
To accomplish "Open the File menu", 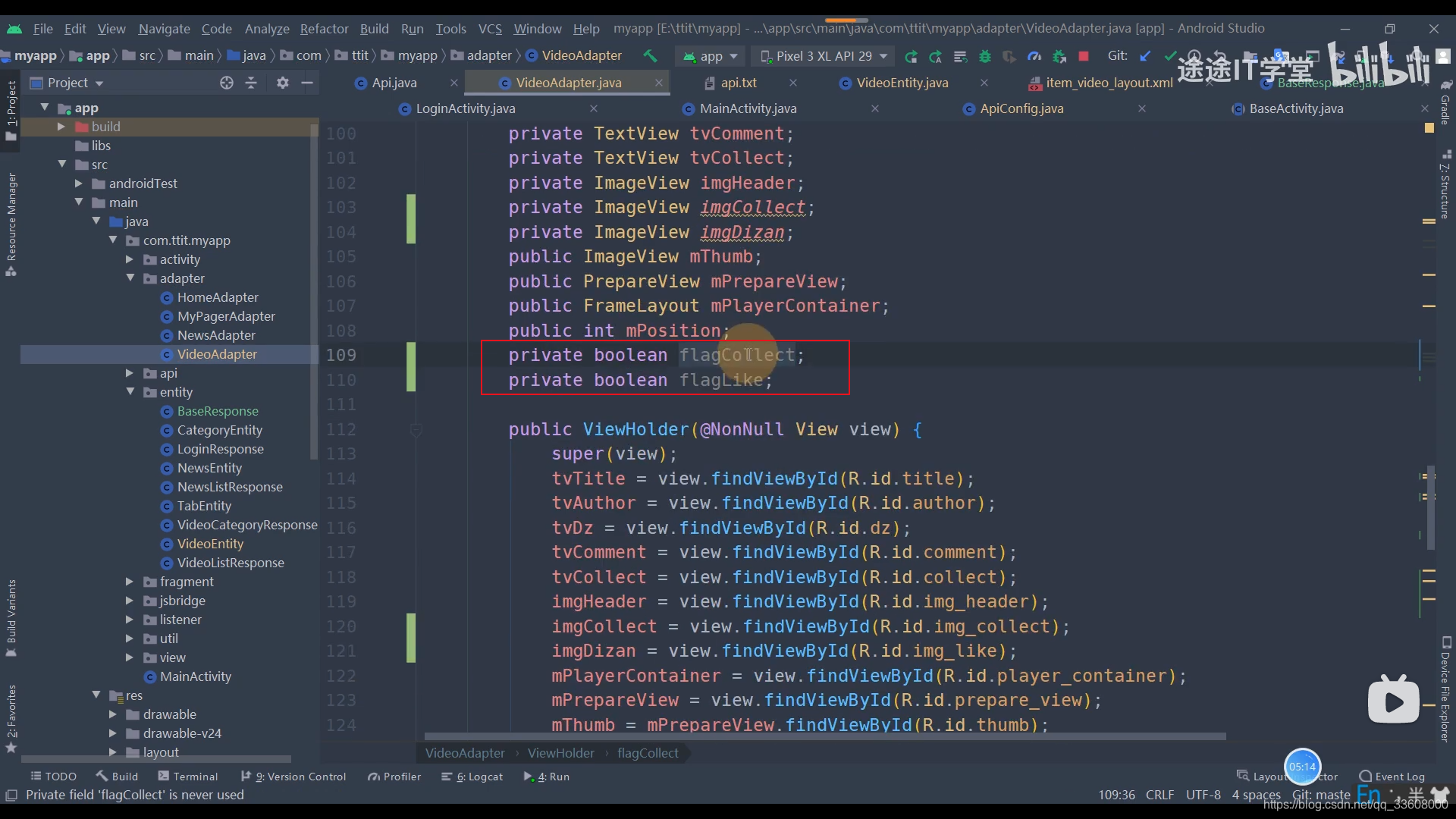I will (43, 29).
